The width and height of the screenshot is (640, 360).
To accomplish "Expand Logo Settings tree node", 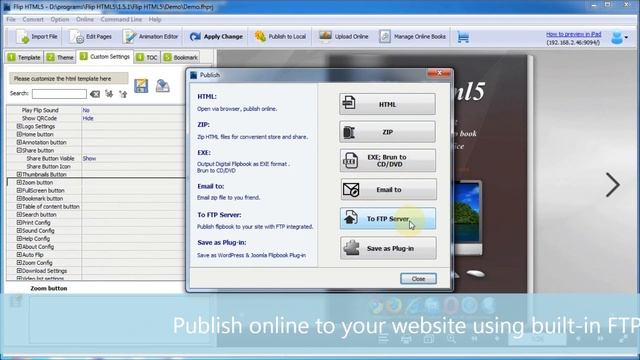I will click(19, 126).
